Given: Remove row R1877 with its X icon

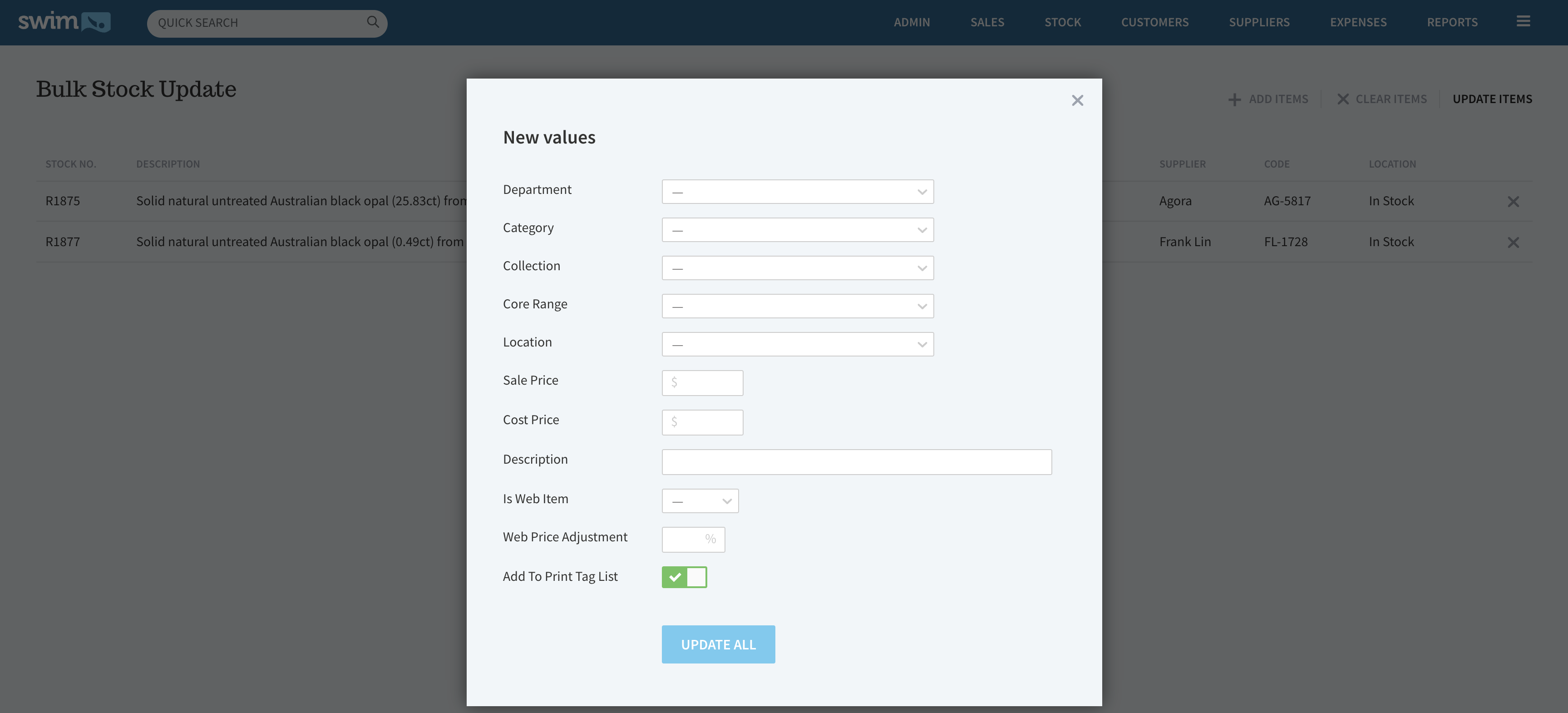Looking at the screenshot, I should click(1513, 243).
